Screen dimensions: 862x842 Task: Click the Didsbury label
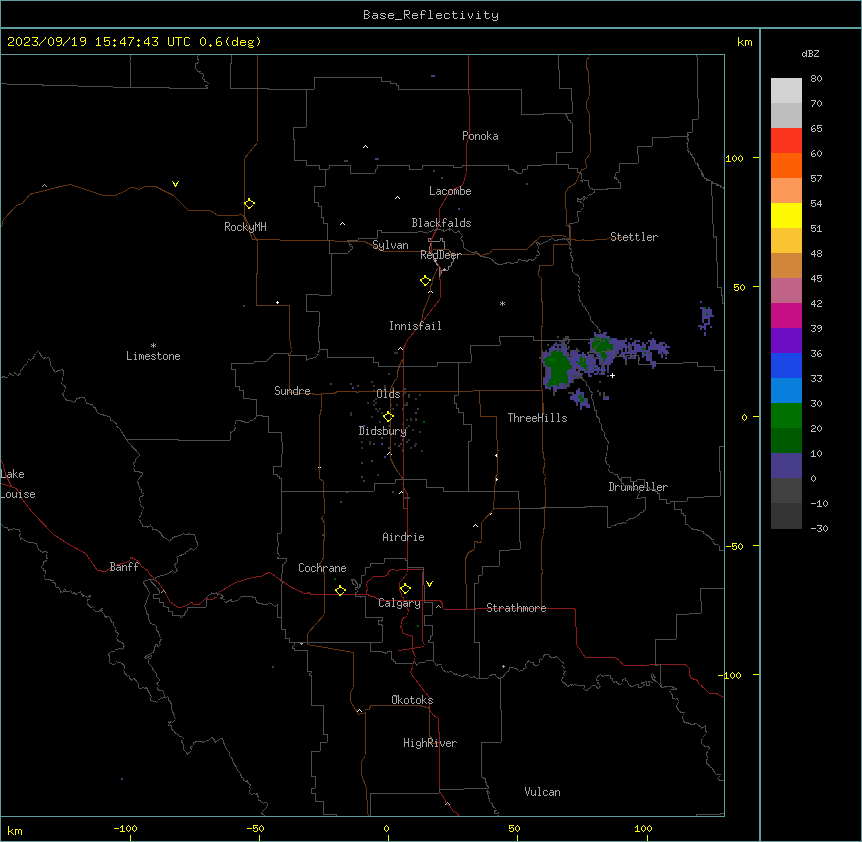click(x=383, y=431)
